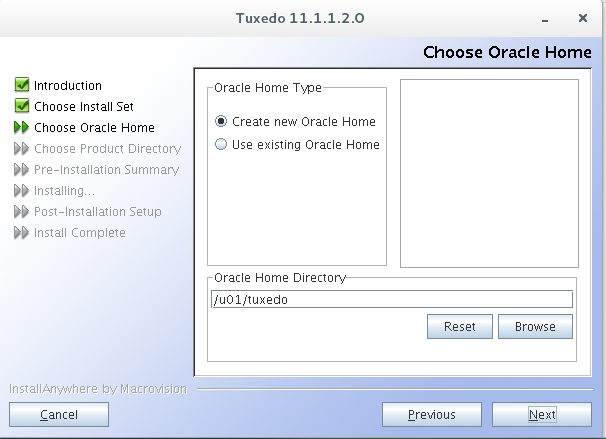
Task: Close the Tuxedo installer window
Action: point(583,18)
